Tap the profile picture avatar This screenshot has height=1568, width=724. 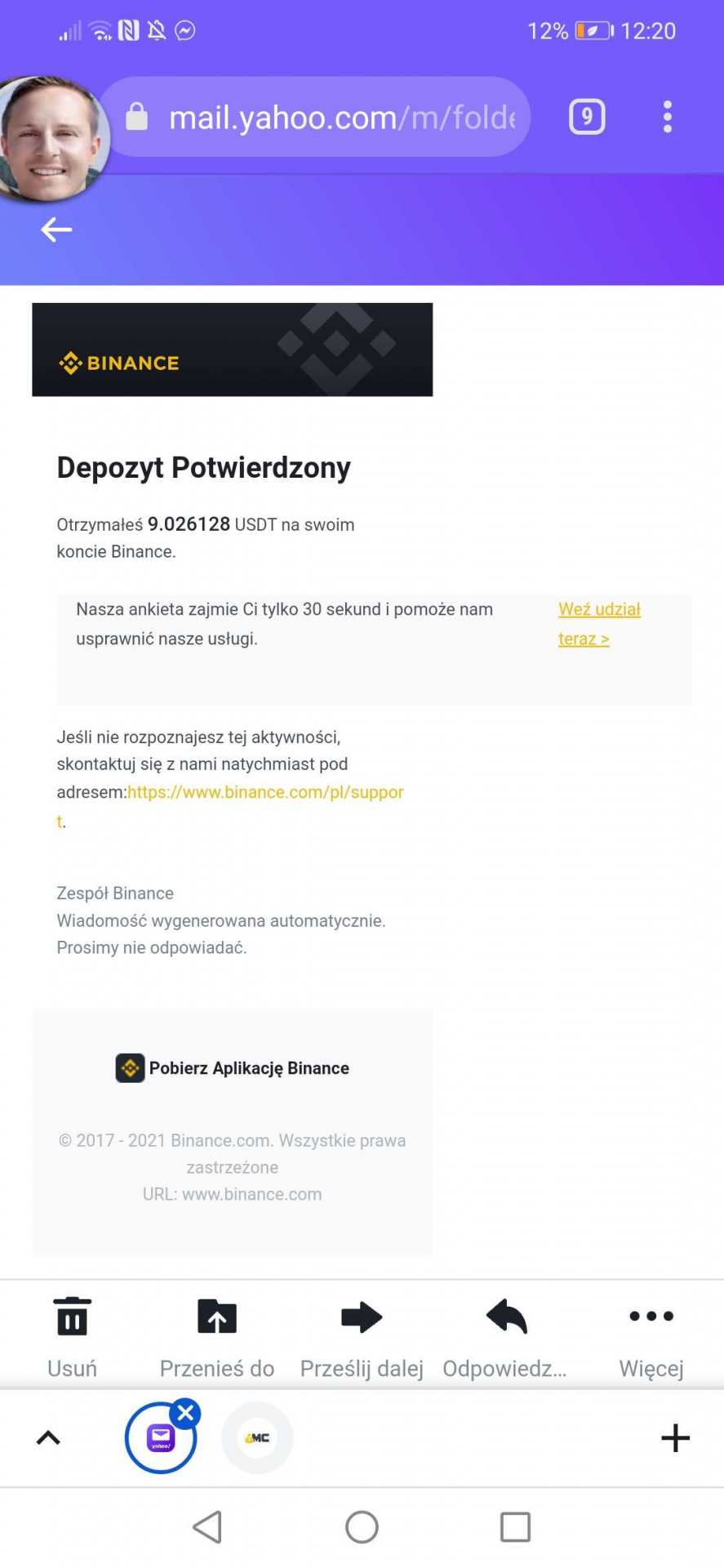click(51, 139)
